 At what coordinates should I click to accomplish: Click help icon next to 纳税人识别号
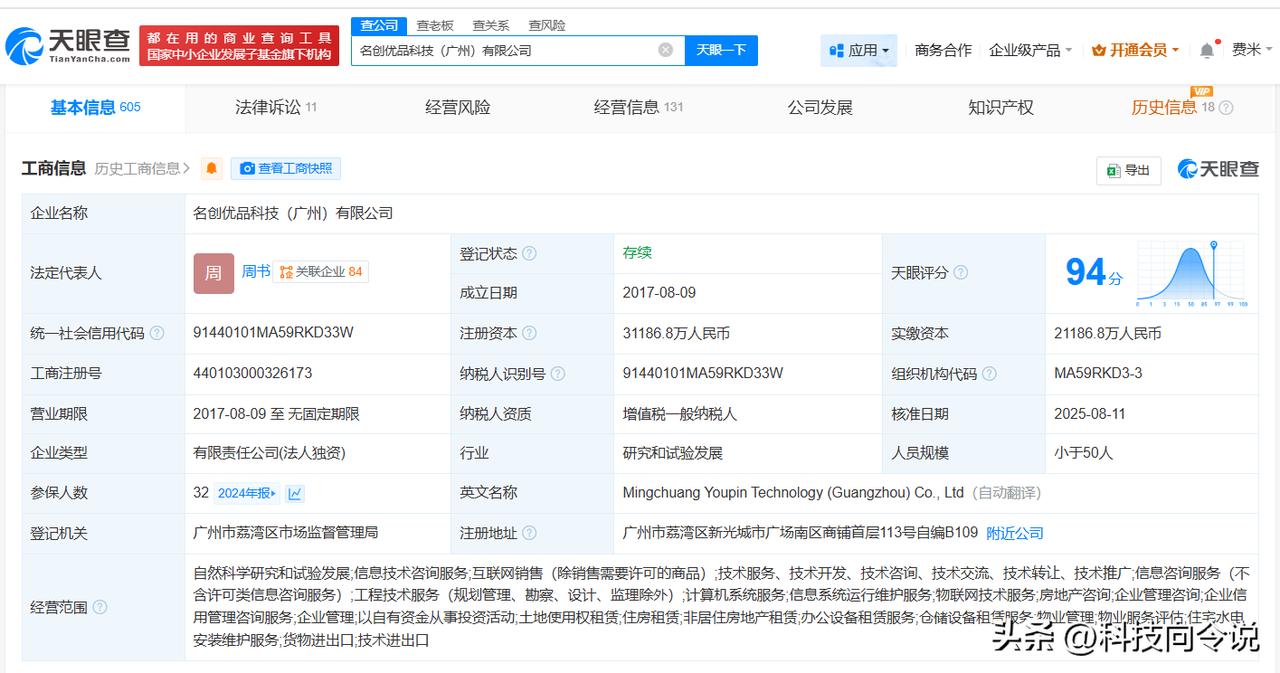tap(558, 374)
